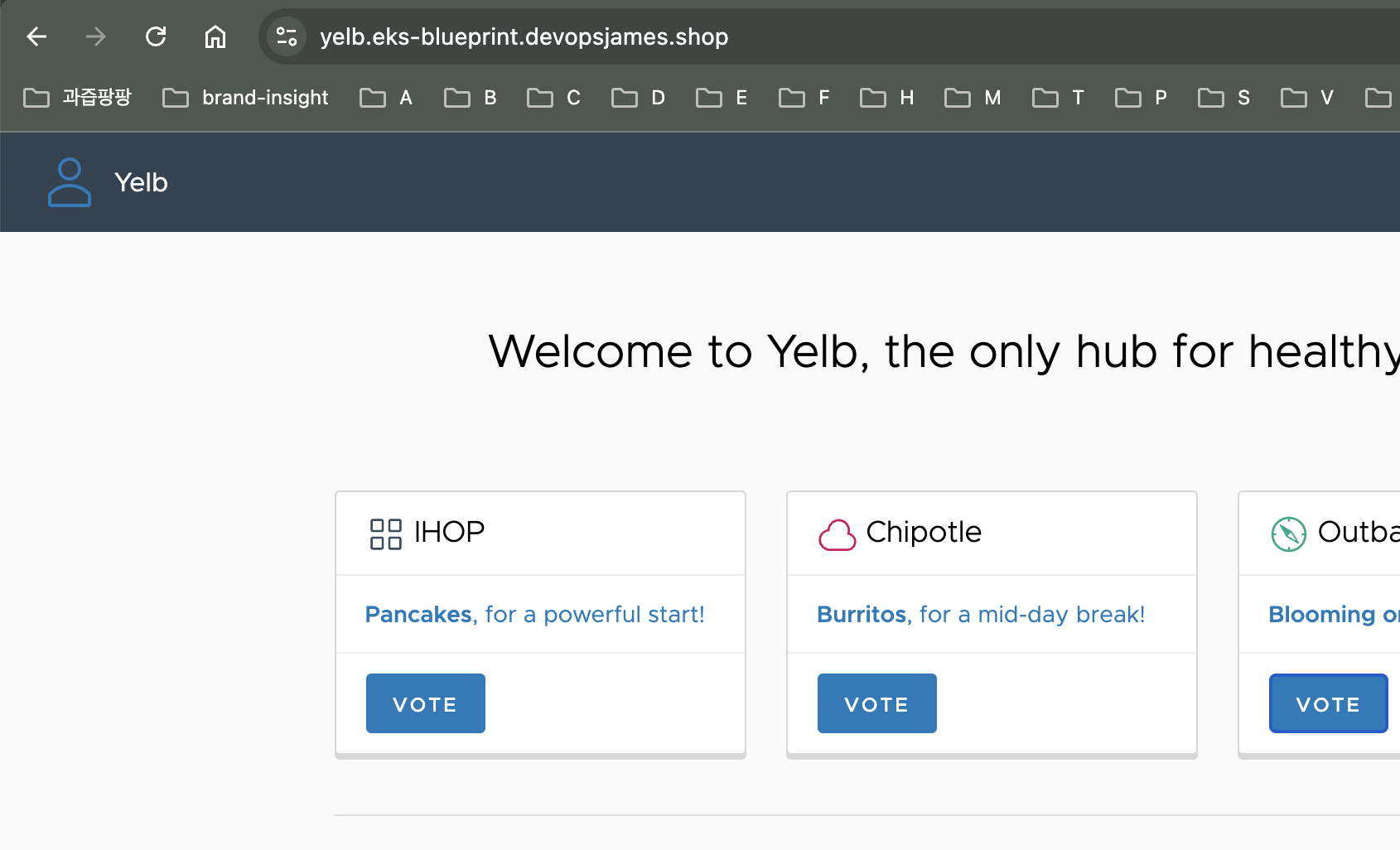Open bookmark folder D
This screenshot has height=850, width=1400.
639,98
